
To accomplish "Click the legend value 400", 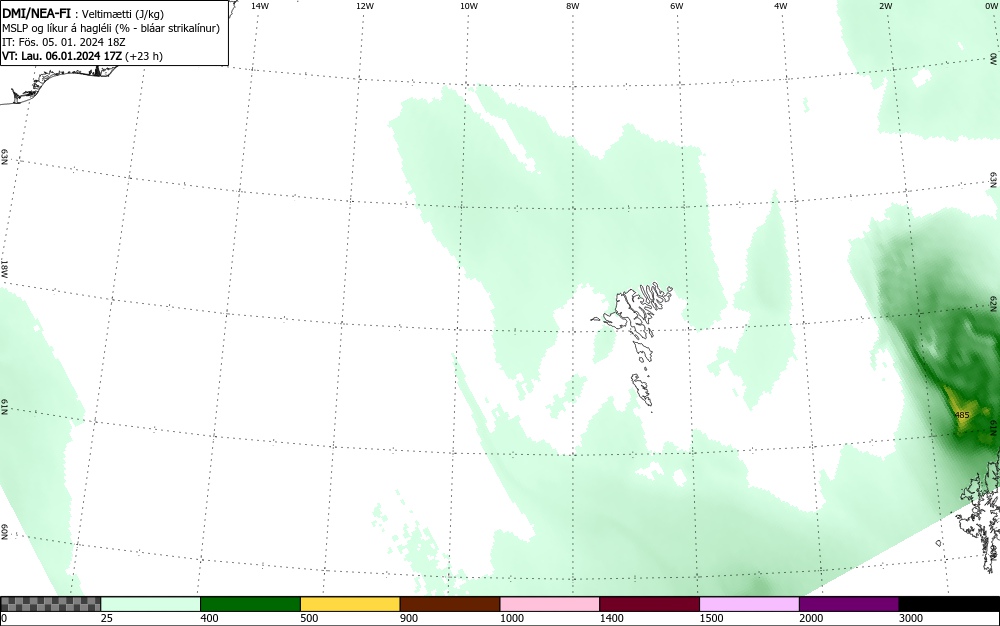I will (x=210, y=618).
